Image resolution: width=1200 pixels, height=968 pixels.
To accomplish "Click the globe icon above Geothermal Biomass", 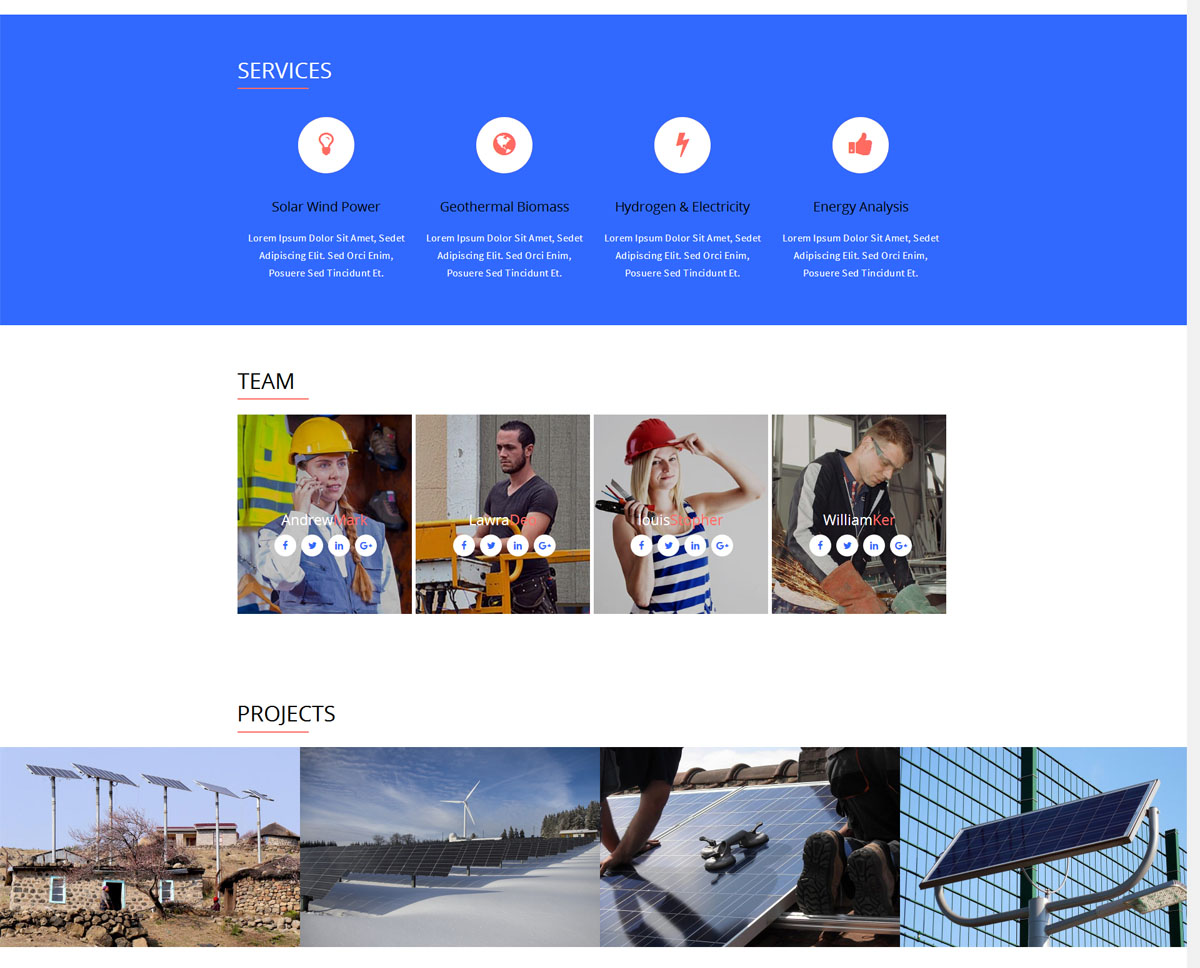I will pyautogui.click(x=504, y=145).
